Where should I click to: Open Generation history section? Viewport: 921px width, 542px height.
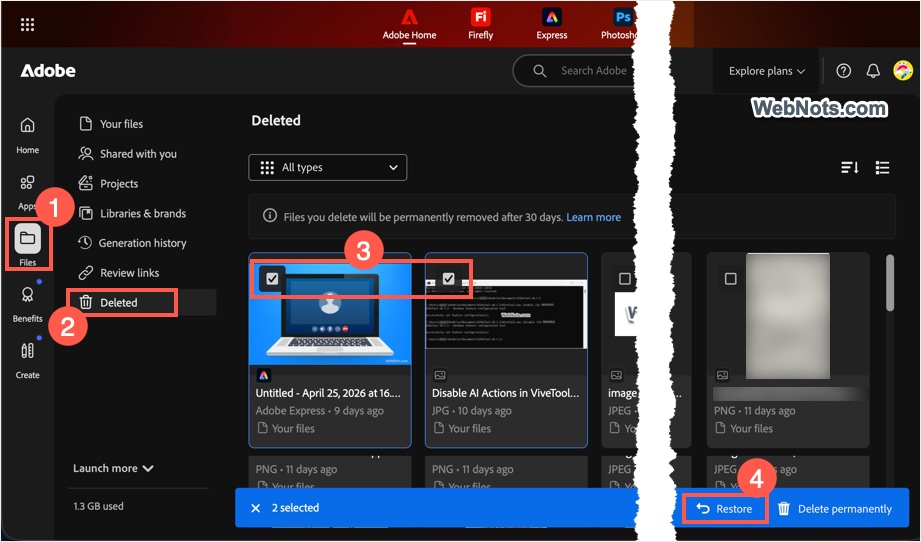click(132, 243)
